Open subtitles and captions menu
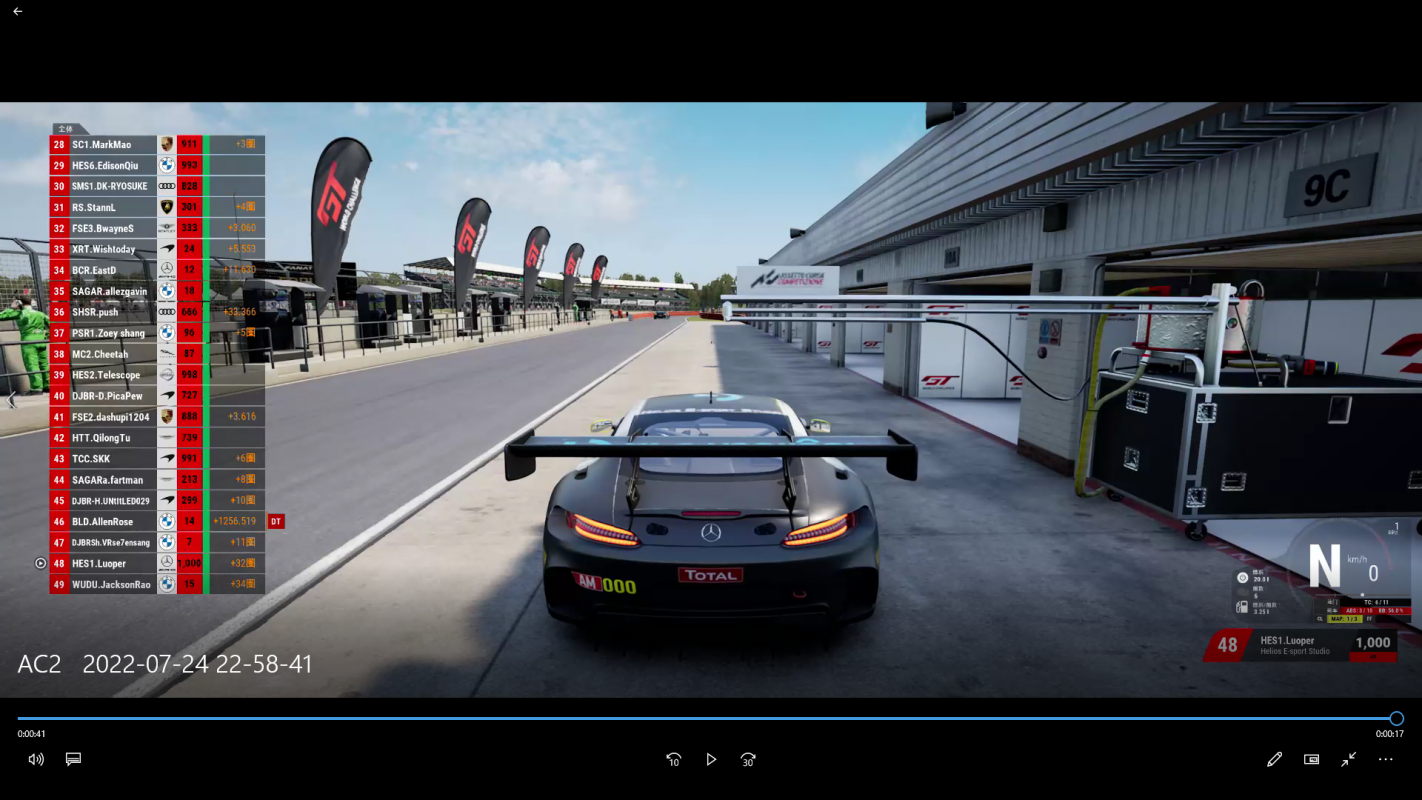Image resolution: width=1422 pixels, height=800 pixels. (x=73, y=759)
